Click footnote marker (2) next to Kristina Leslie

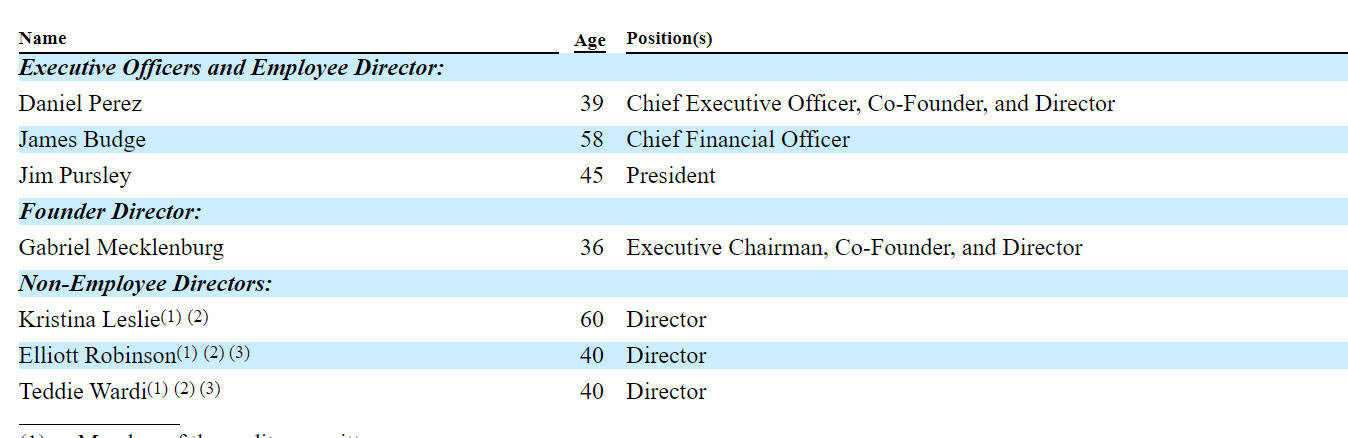click(x=198, y=317)
